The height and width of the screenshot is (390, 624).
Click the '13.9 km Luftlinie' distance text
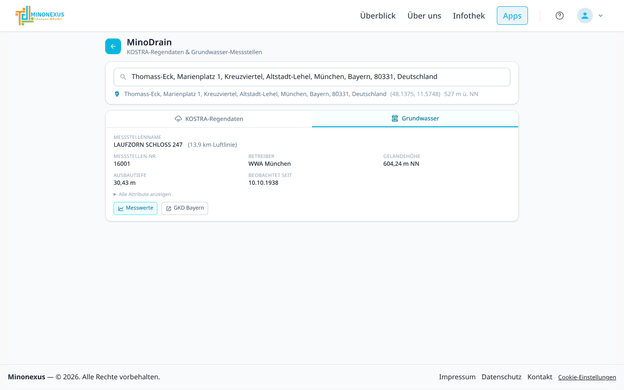[x=213, y=145]
